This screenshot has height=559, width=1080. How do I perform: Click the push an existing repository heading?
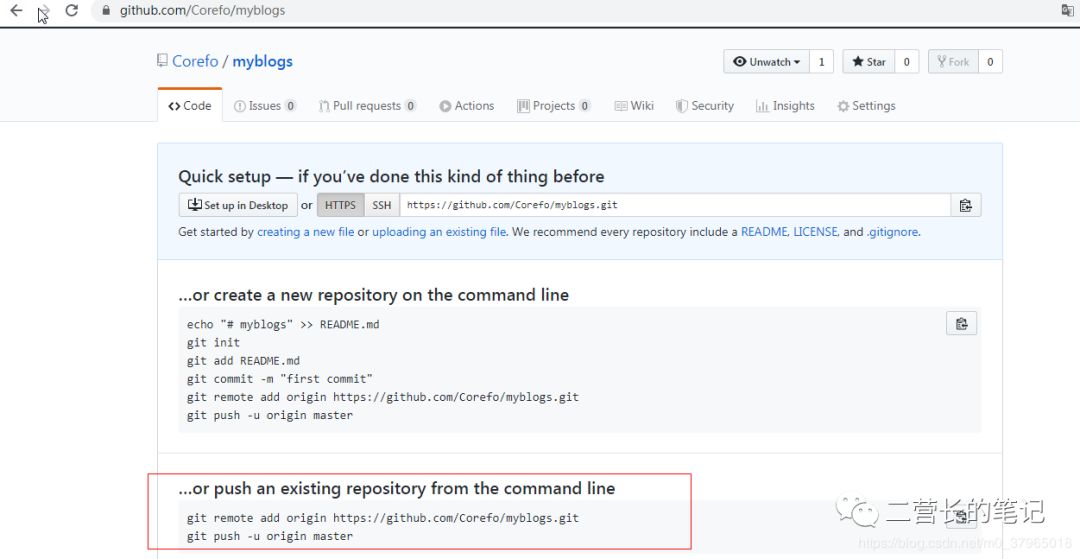(x=397, y=489)
